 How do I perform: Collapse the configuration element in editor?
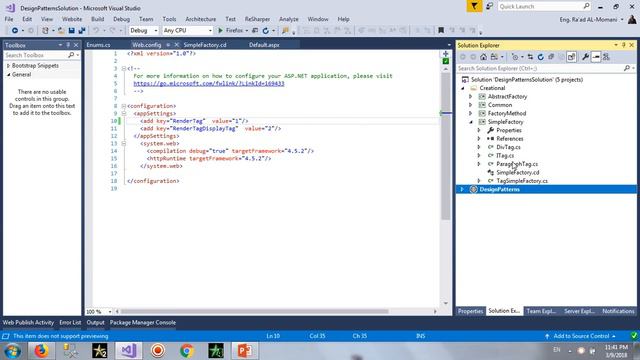(123, 106)
